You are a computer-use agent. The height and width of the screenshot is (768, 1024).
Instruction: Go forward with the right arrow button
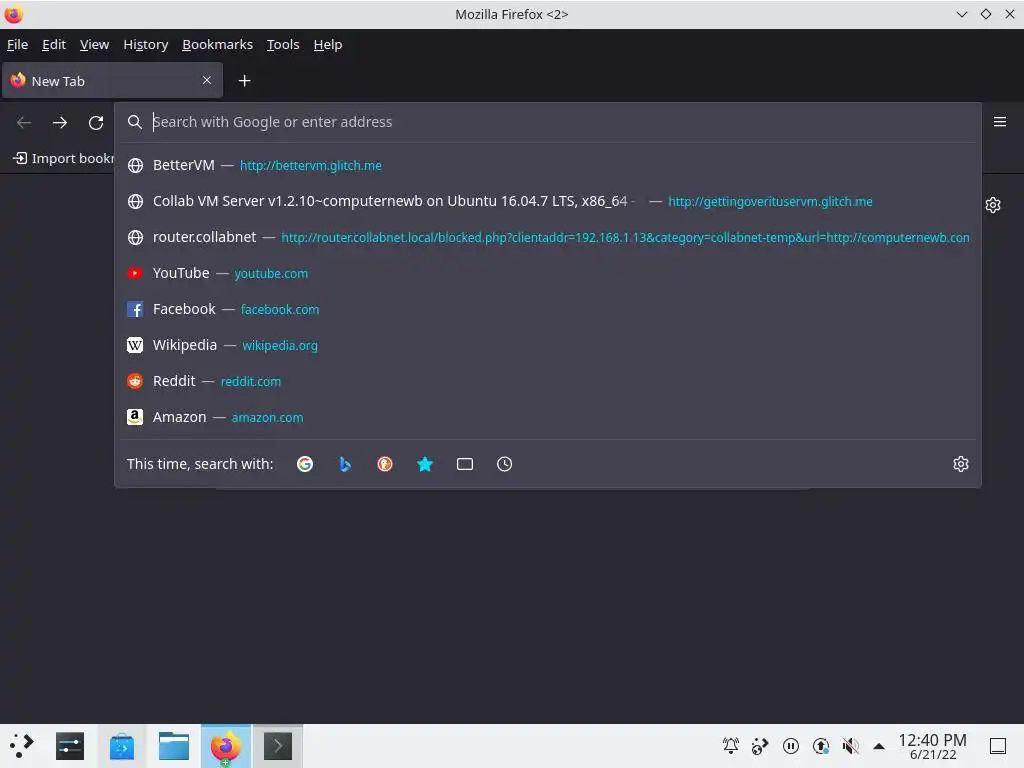60,123
